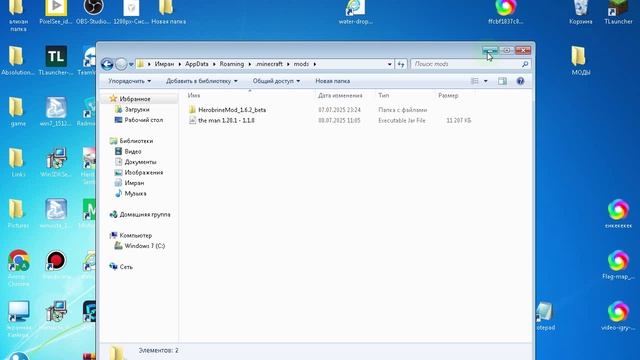Select mods segment in the address path
The height and width of the screenshot is (360, 640).
(x=301, y=64)
